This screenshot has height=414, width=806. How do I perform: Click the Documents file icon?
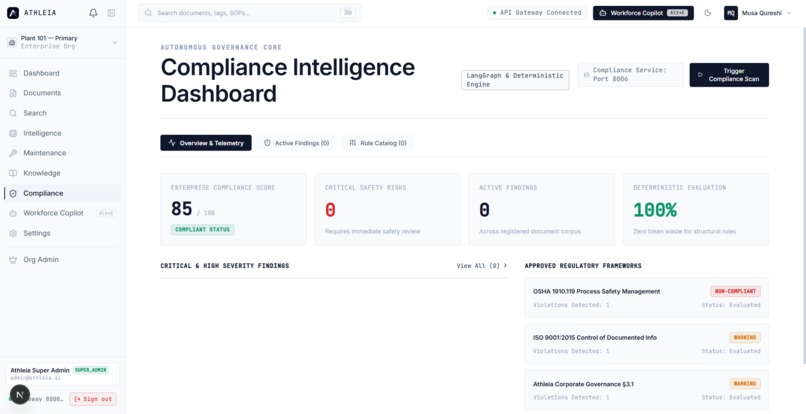point(13,93)
